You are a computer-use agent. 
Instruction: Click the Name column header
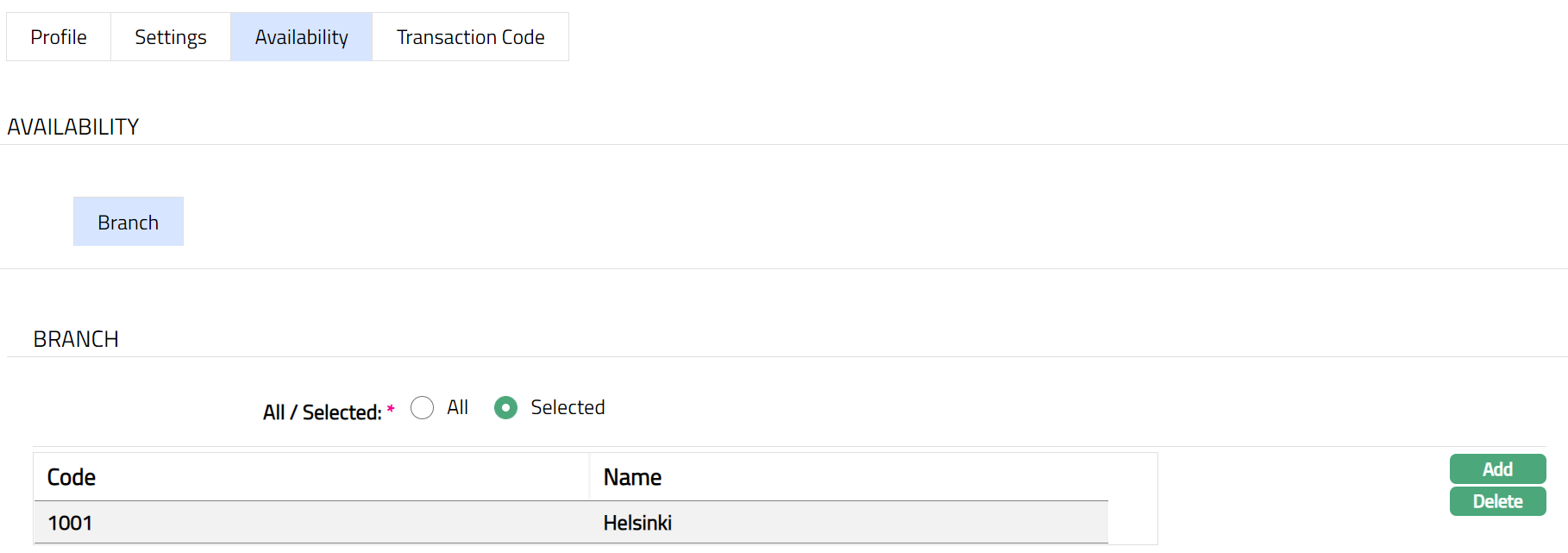tap(632, 477)
